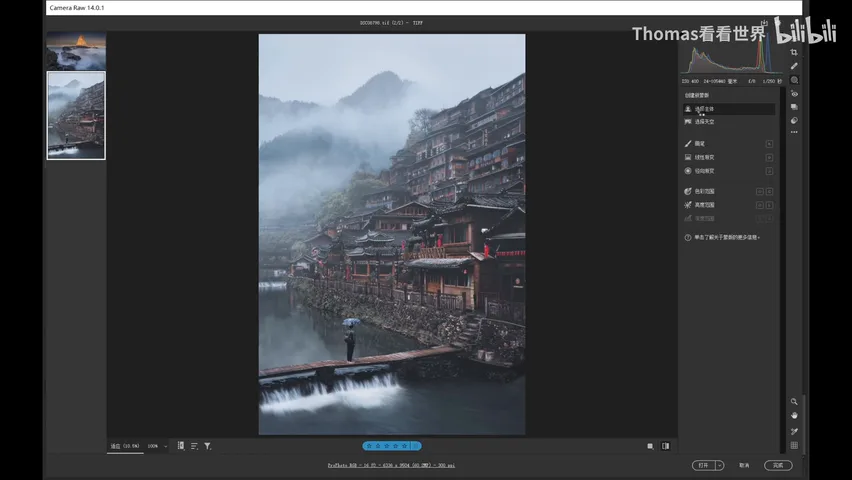This screenshot has height=480, width=852.
Task: Click the help info icon about masks
Action: [687, 238]
